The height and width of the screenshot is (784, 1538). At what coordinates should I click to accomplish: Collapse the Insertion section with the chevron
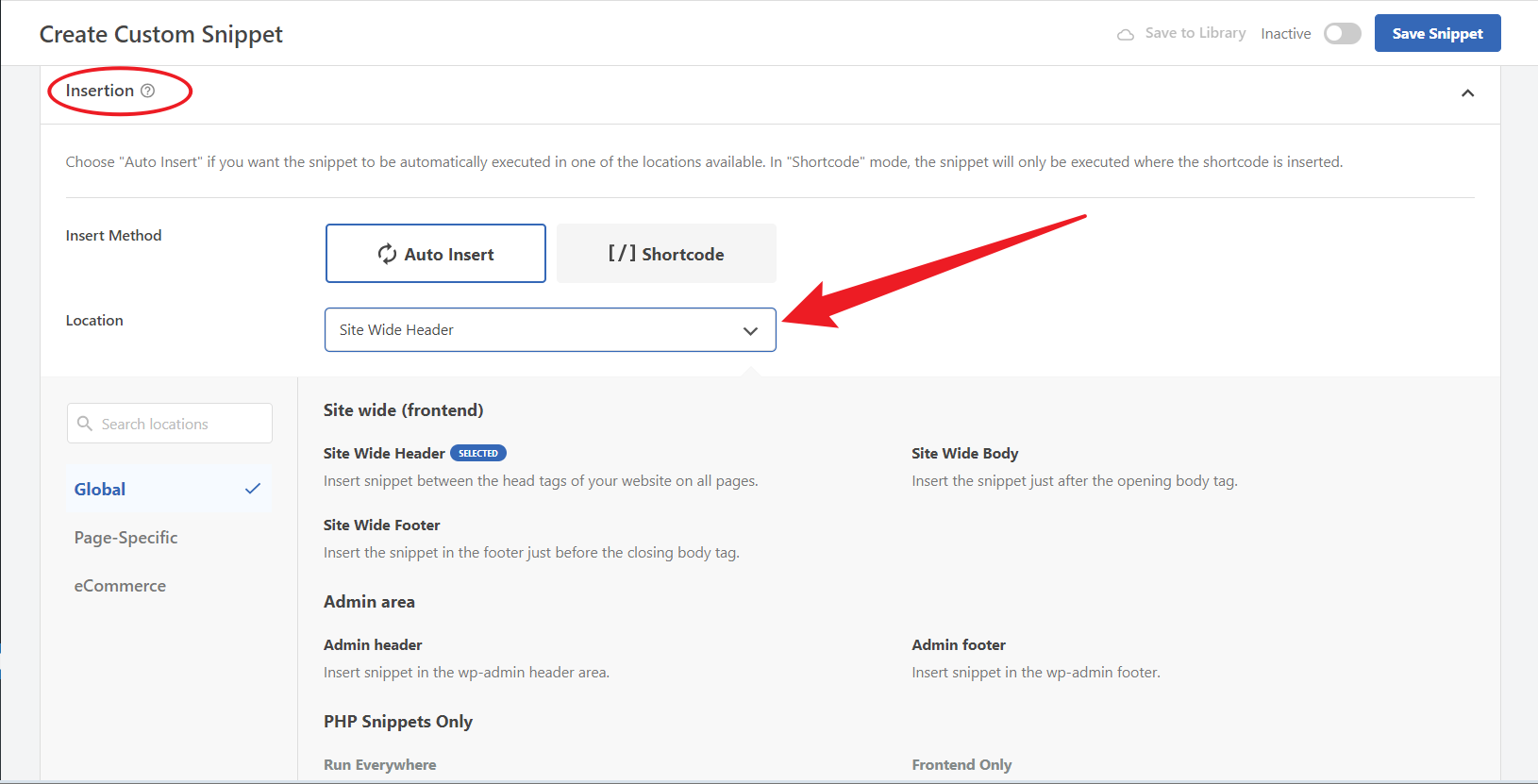1467,92
